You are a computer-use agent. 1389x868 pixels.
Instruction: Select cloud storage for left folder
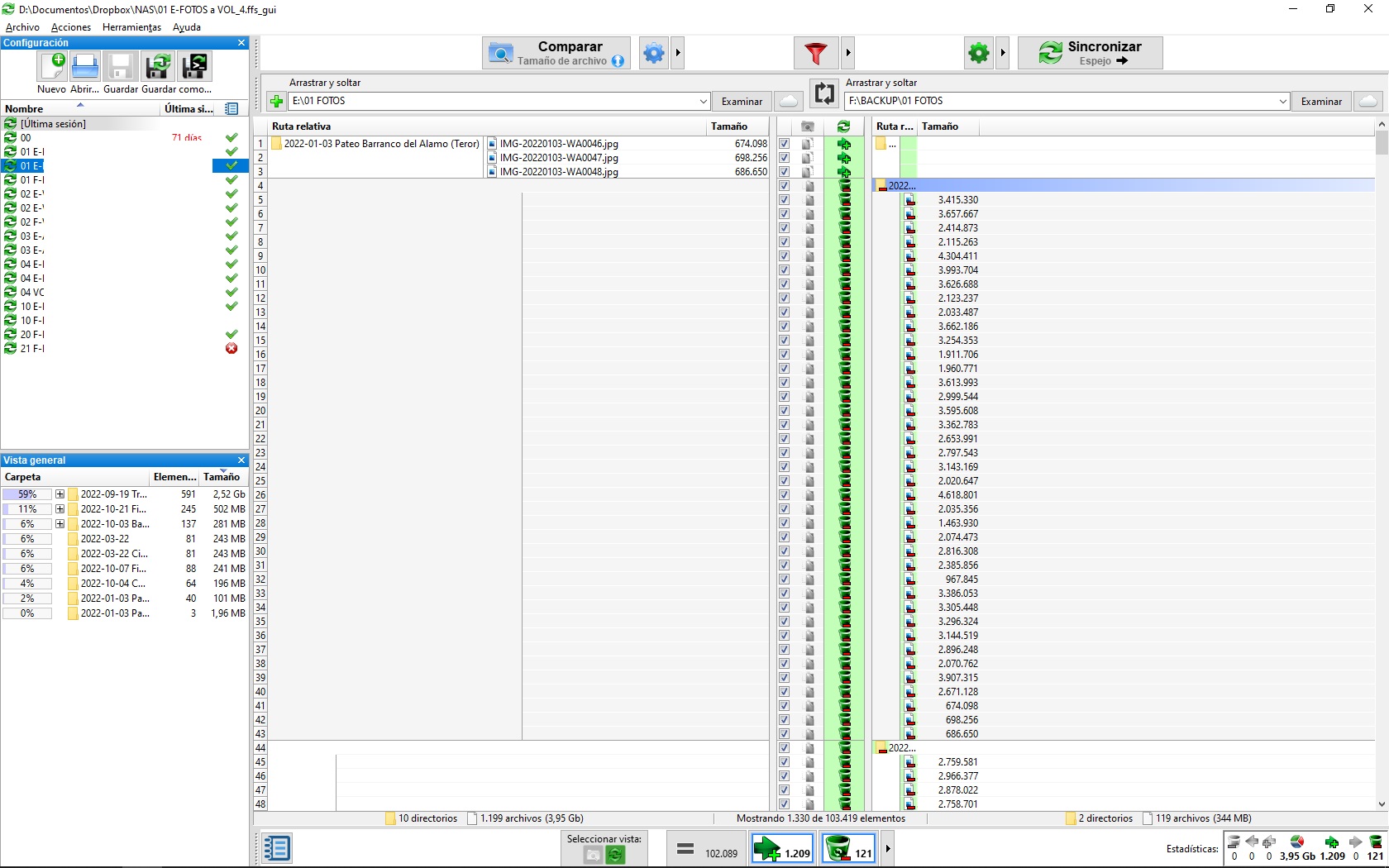point(790,101)
